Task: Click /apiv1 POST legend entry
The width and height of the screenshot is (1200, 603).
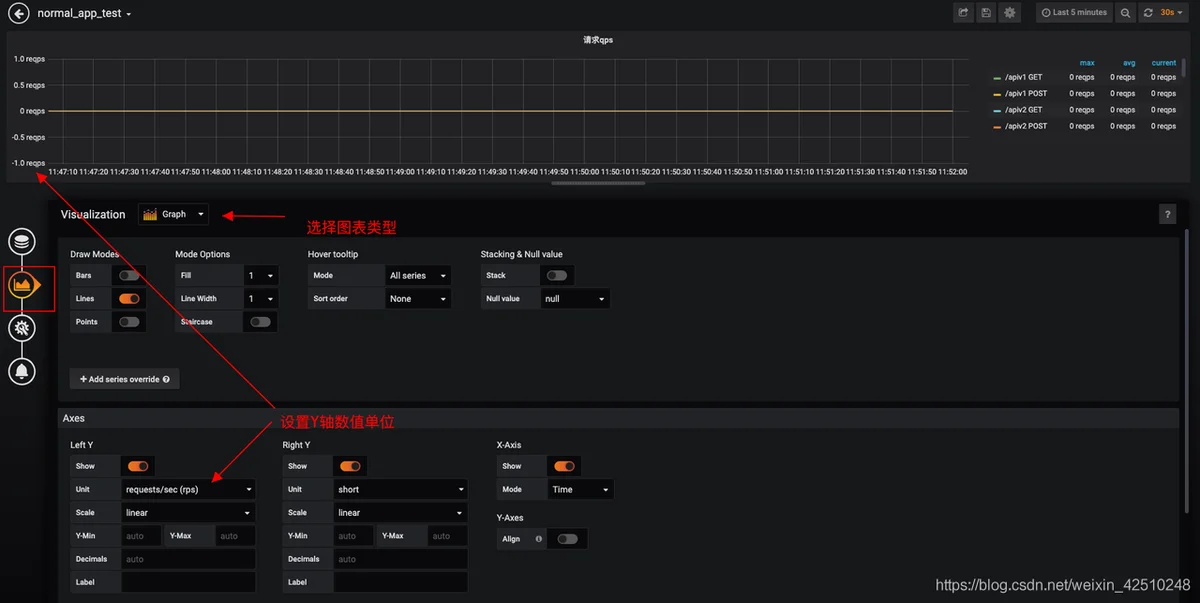Action: [1026, 93]
